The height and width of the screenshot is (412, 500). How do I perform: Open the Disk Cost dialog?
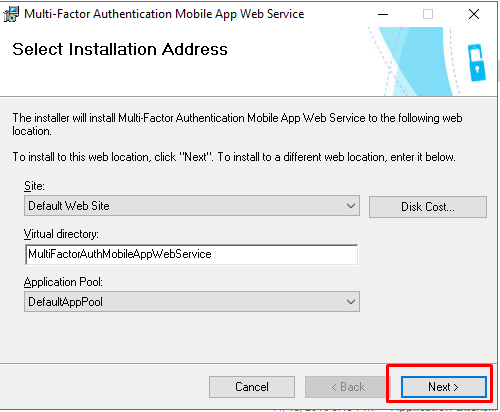click(x=428, y=207)
